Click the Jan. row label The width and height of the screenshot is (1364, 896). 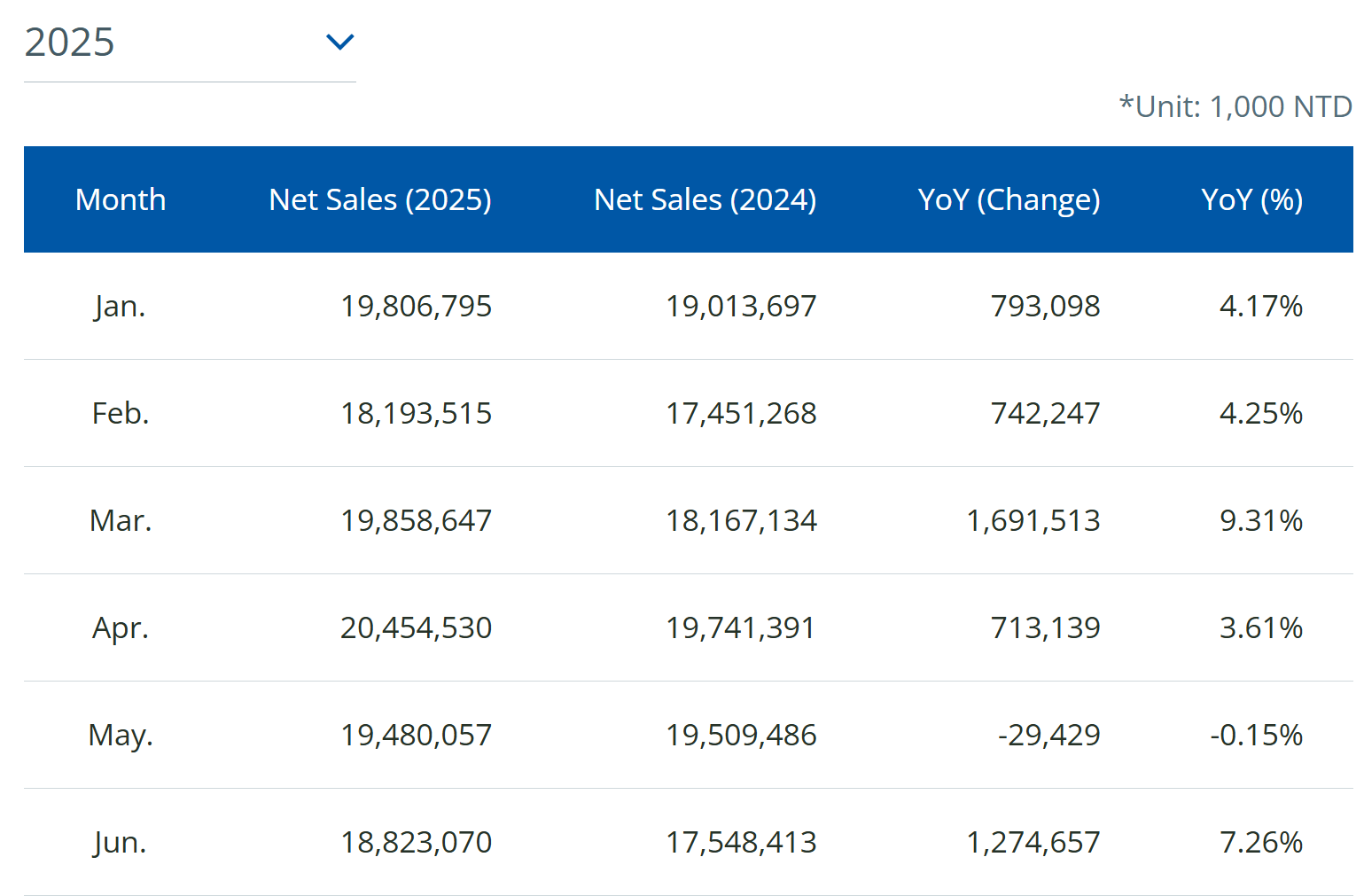click(120, 306)
